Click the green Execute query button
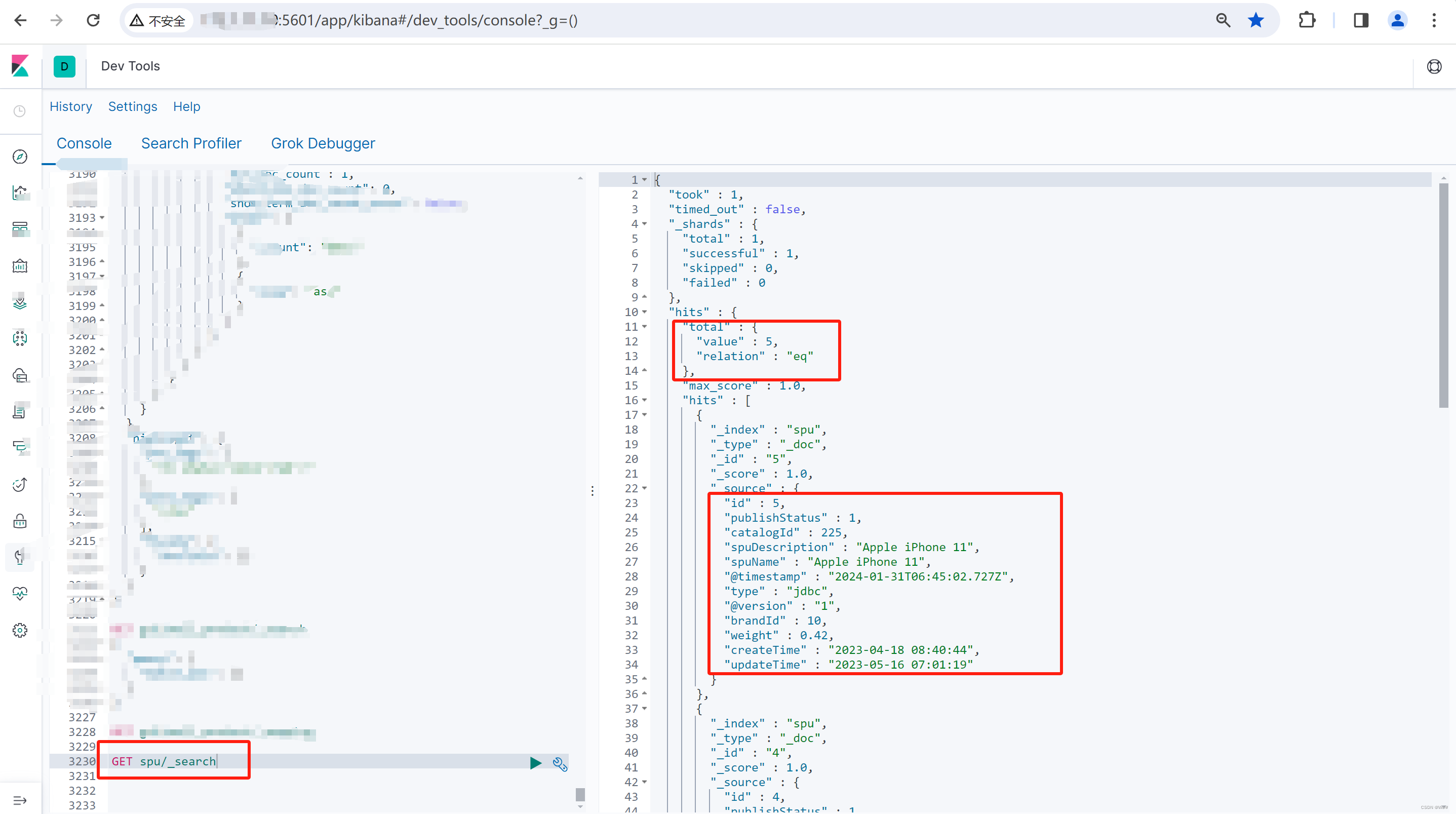This screenshot has height=814, width=1456. pos(535,762)
